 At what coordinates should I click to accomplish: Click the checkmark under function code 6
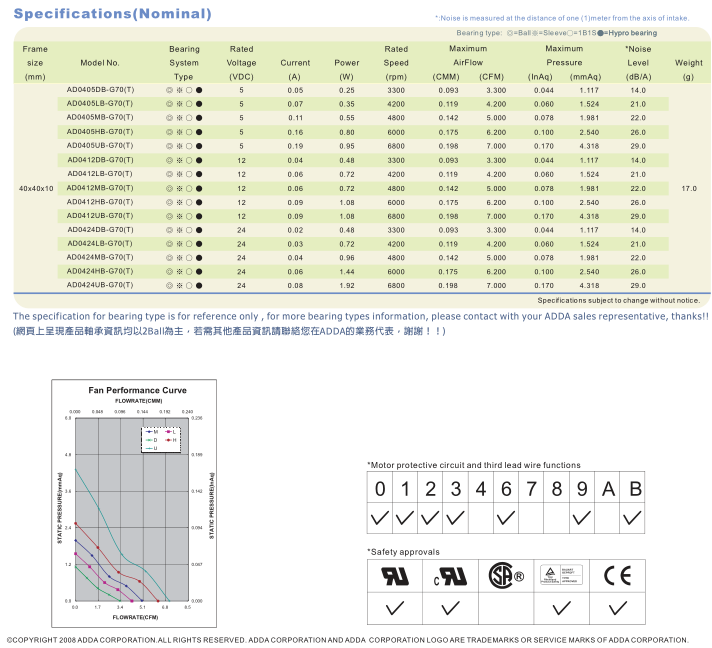coord(505,518)
